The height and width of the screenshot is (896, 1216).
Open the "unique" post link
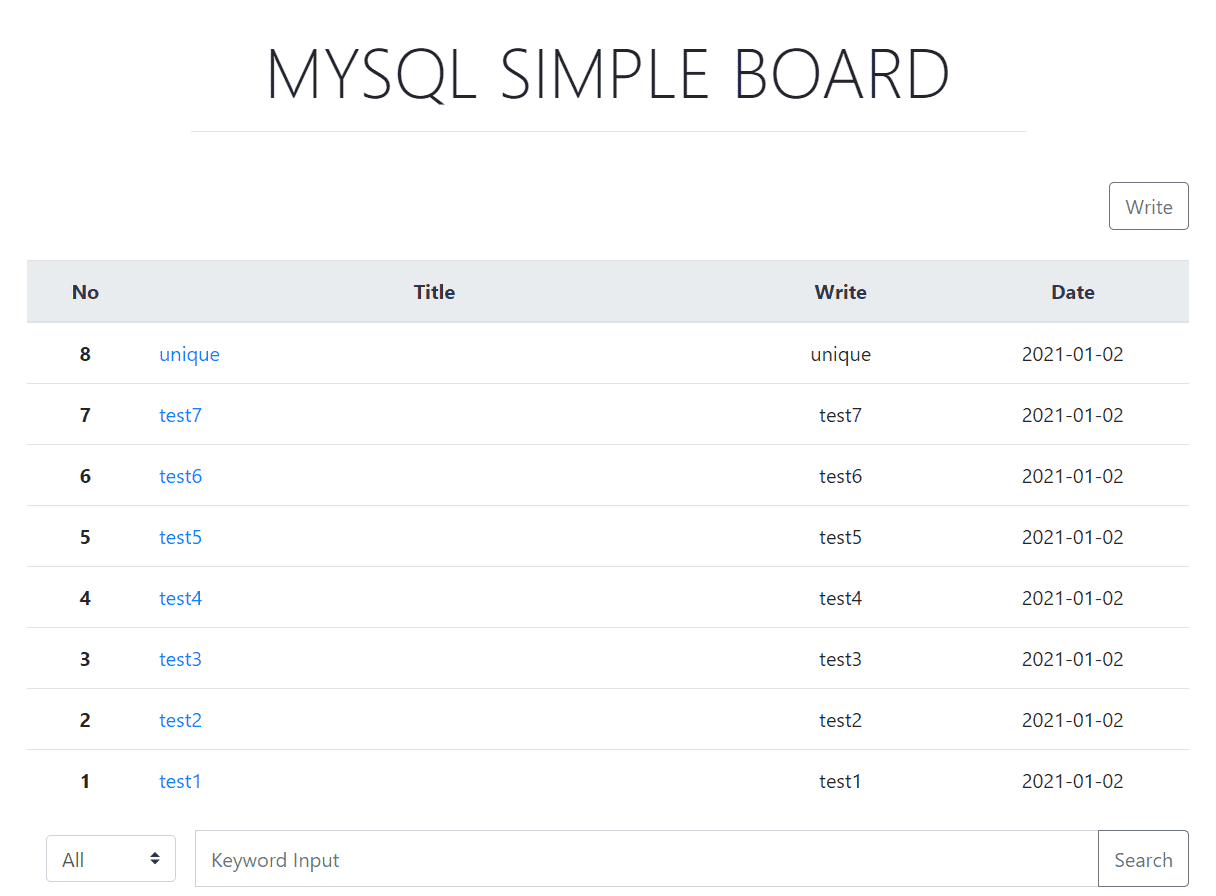(189, 354)
